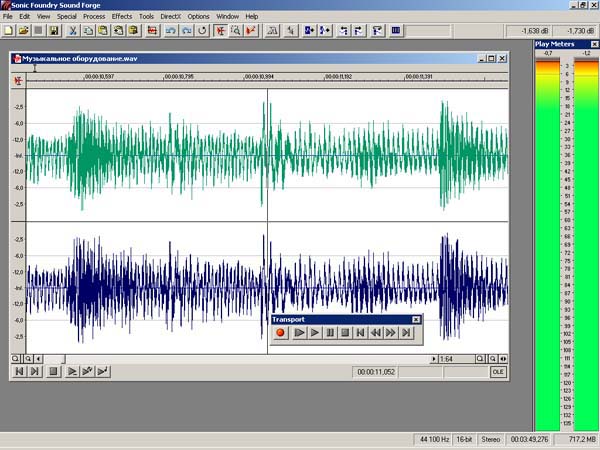Click the Undo toolbar icon
Image resolution: width=600 pixels, height=450 pixels.
[171, 31]
